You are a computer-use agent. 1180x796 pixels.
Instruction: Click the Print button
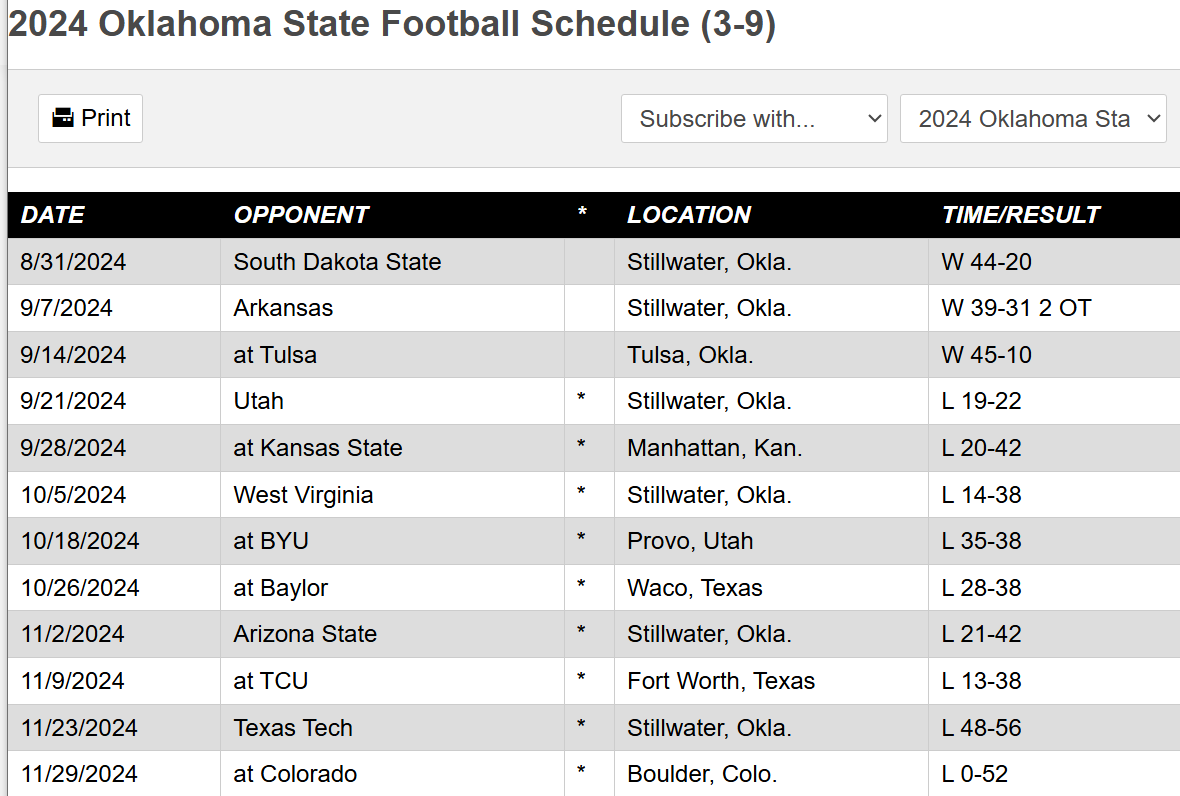pyautogui.click(x=91, y=118)
